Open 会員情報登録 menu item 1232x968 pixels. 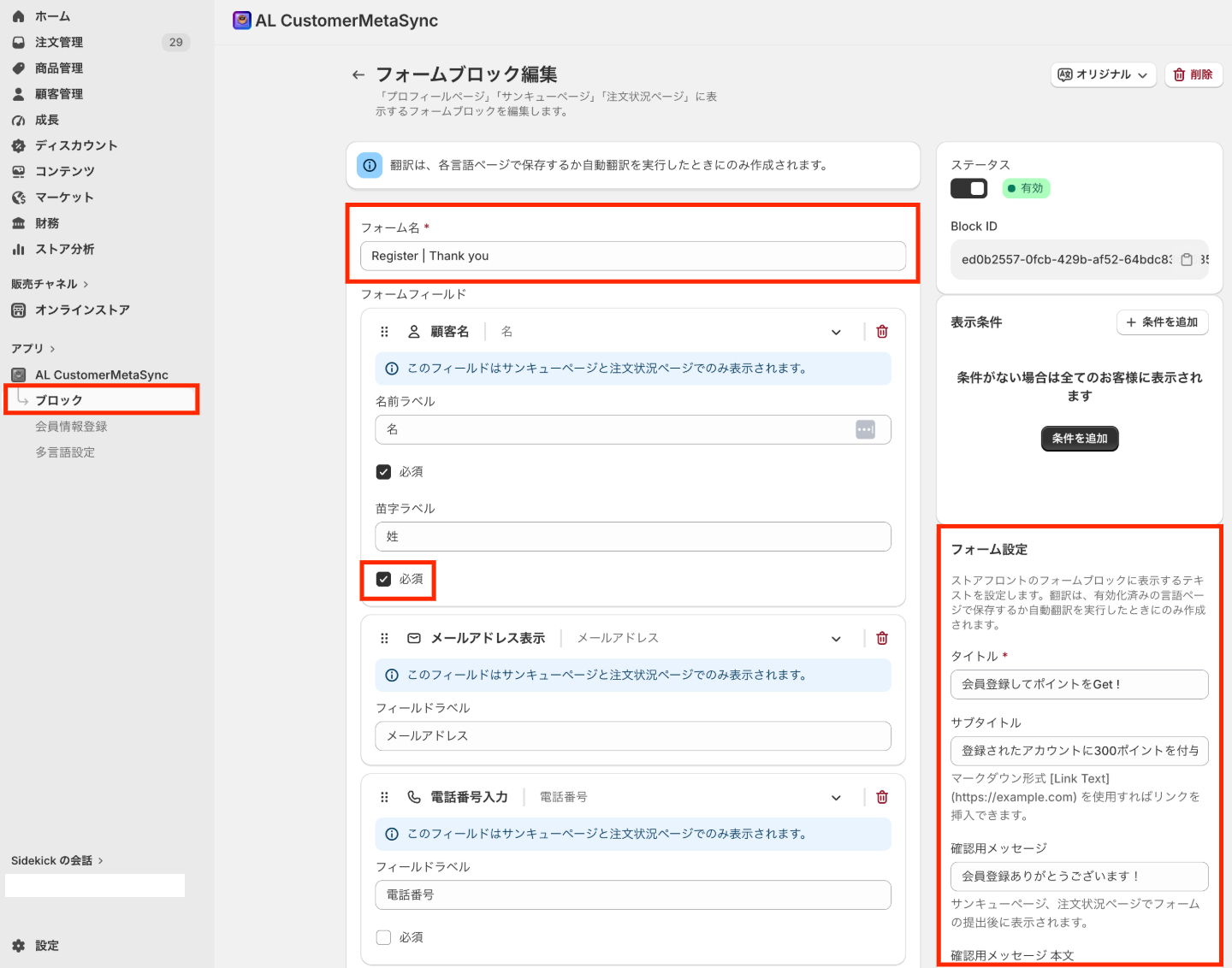click(x=71, y=426)
